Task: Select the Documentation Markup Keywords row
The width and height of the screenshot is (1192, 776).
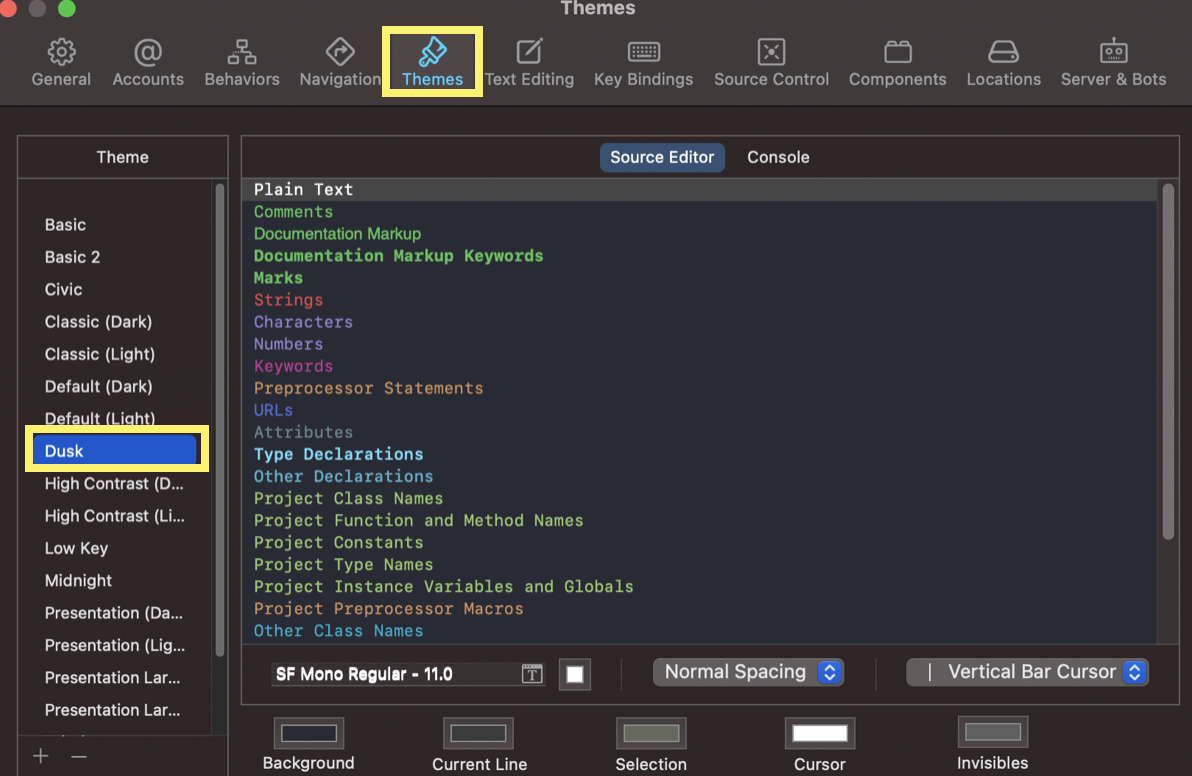Action: pyautogui.click(x=699, y=256)
